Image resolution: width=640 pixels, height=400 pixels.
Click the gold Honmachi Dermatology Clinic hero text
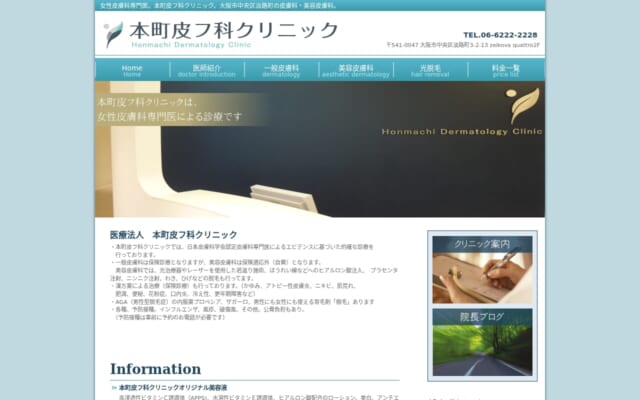coord(462,131)
